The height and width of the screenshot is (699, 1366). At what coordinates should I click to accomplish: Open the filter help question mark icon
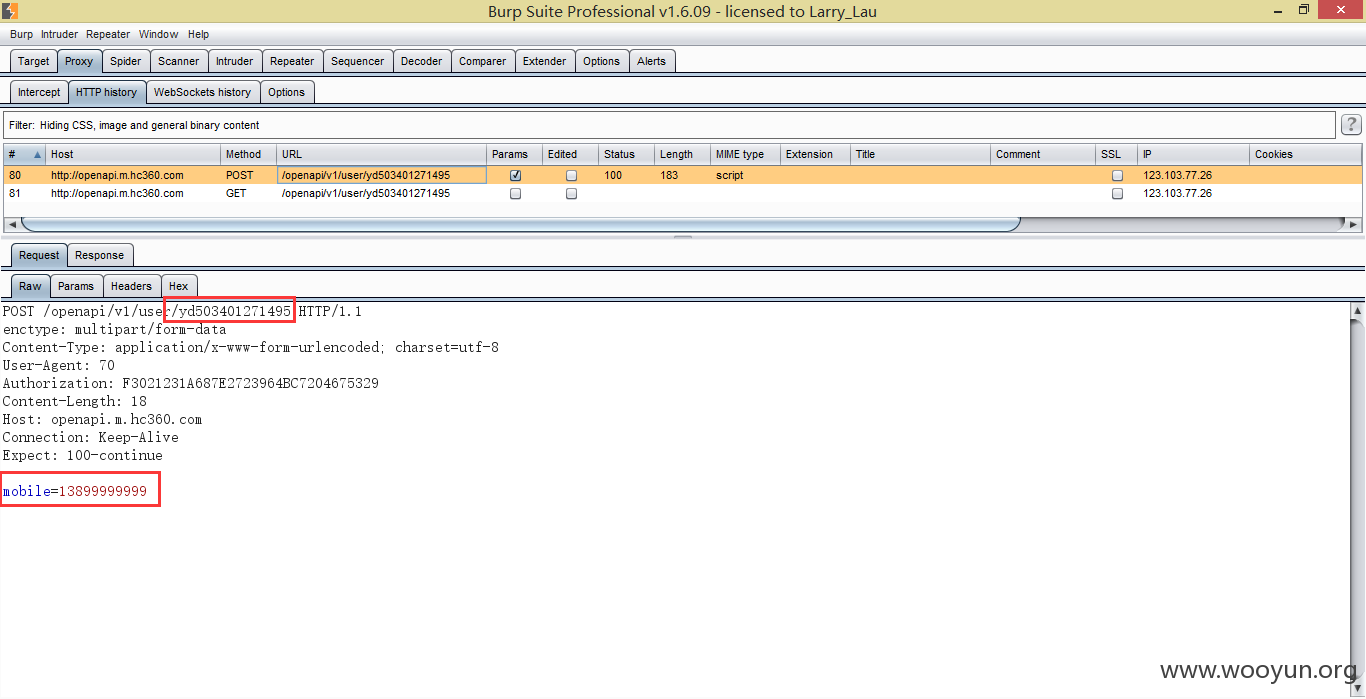click(x=1351, y=125)
